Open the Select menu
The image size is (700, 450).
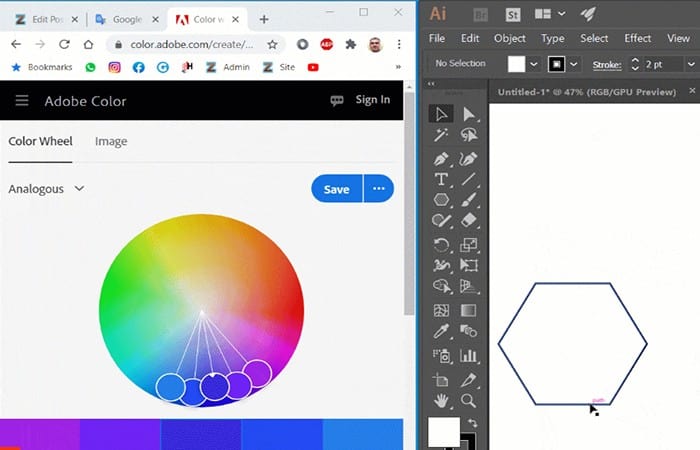pyautogui.click(x=594, y=38)
